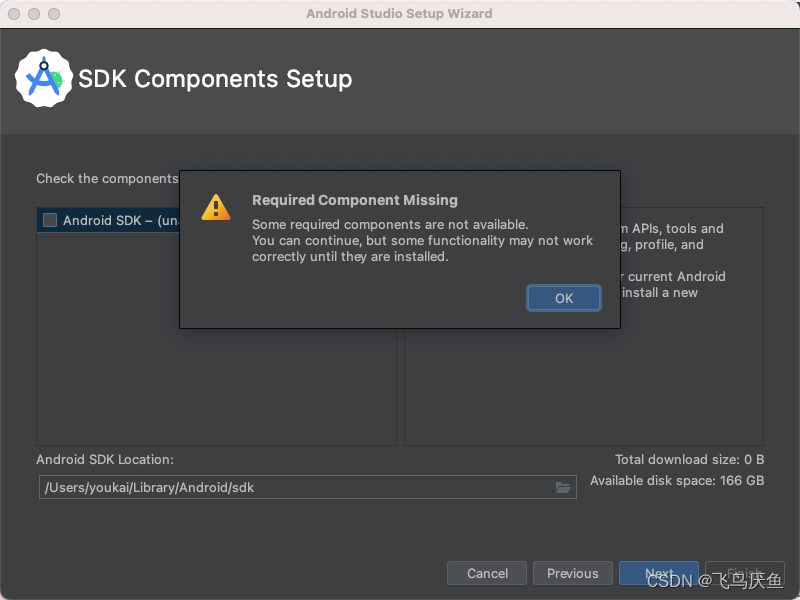Click the 'Android SDK Location:' label
The width and height of the screenshot is (800, 600).
point(105,459)
